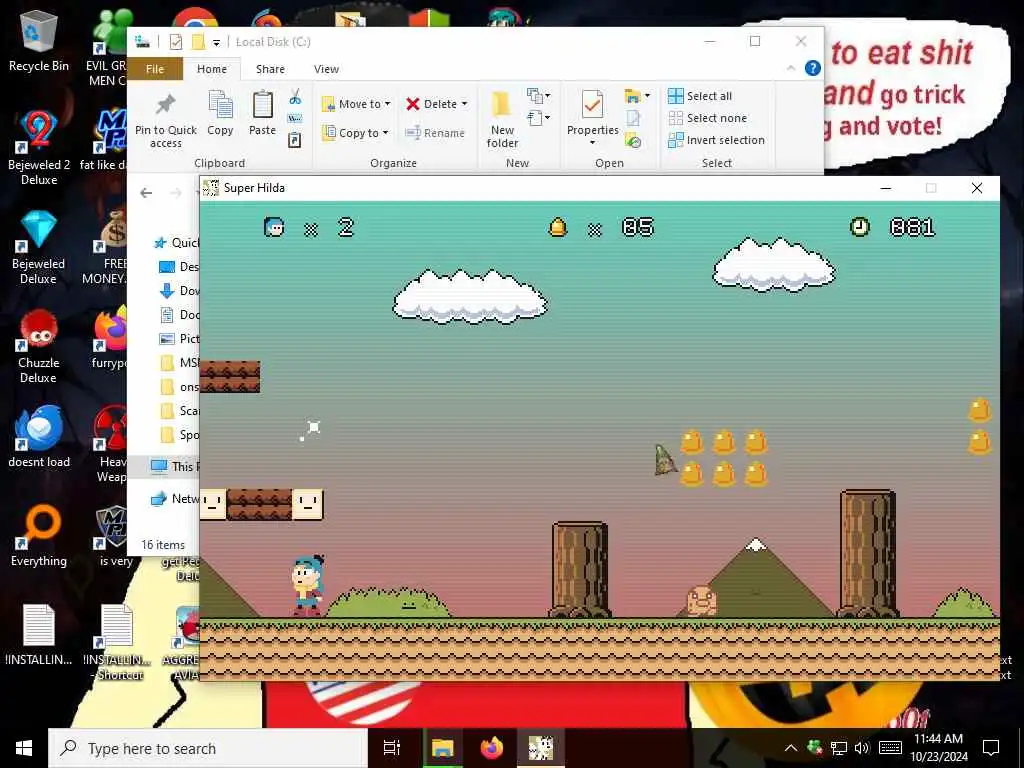This screenshot has height=768, width=1024.
Task: Click the Rename button
Action: click(x=435, y=133)
